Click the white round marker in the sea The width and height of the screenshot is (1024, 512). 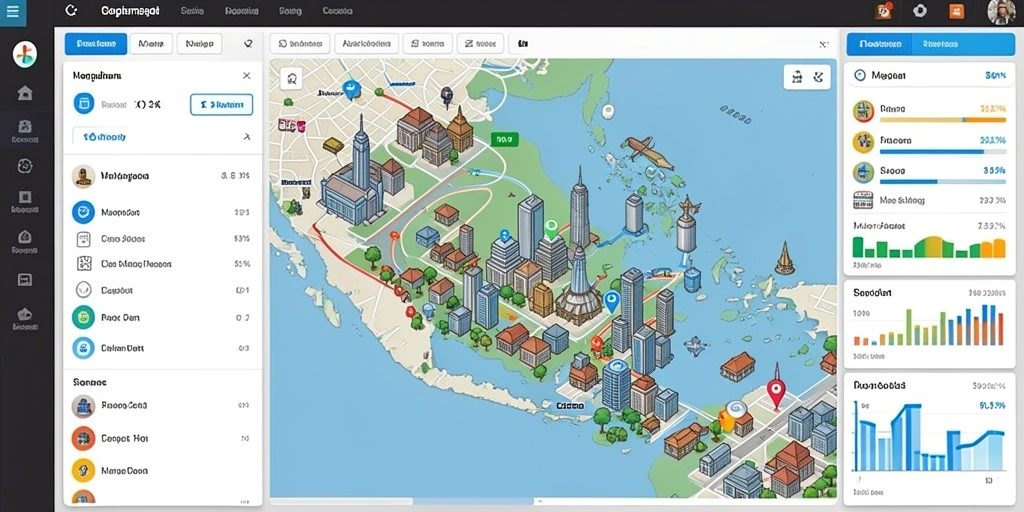tap(608, 112)
